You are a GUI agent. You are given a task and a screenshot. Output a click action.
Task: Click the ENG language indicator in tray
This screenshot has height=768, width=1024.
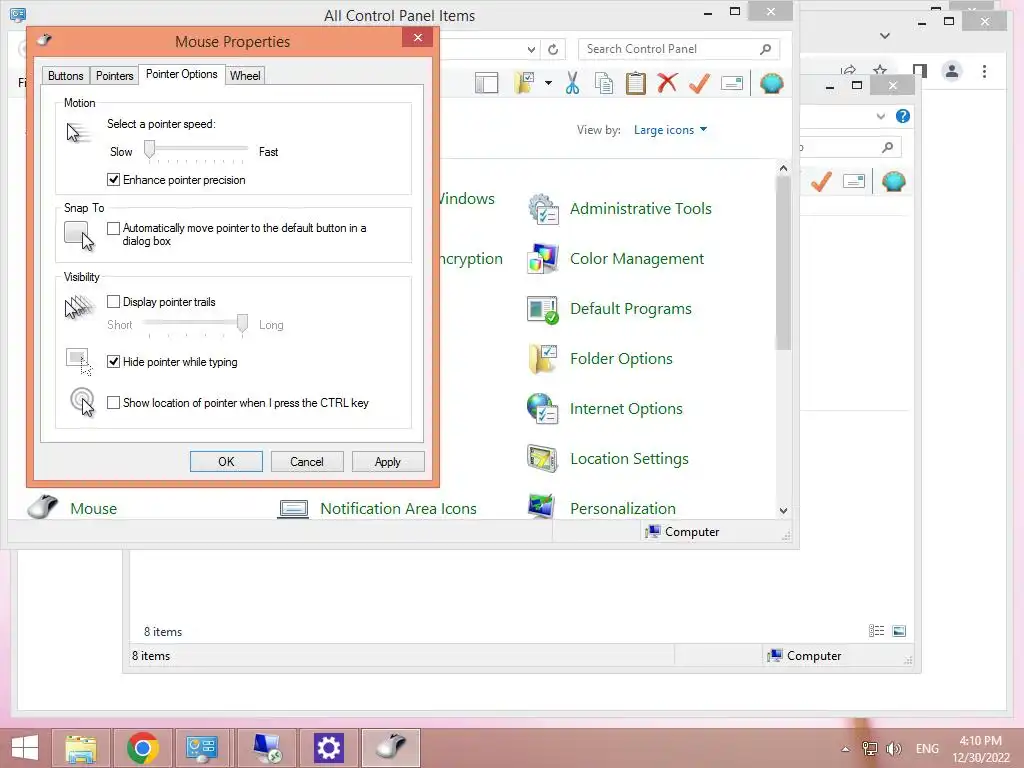coord(927,749)
